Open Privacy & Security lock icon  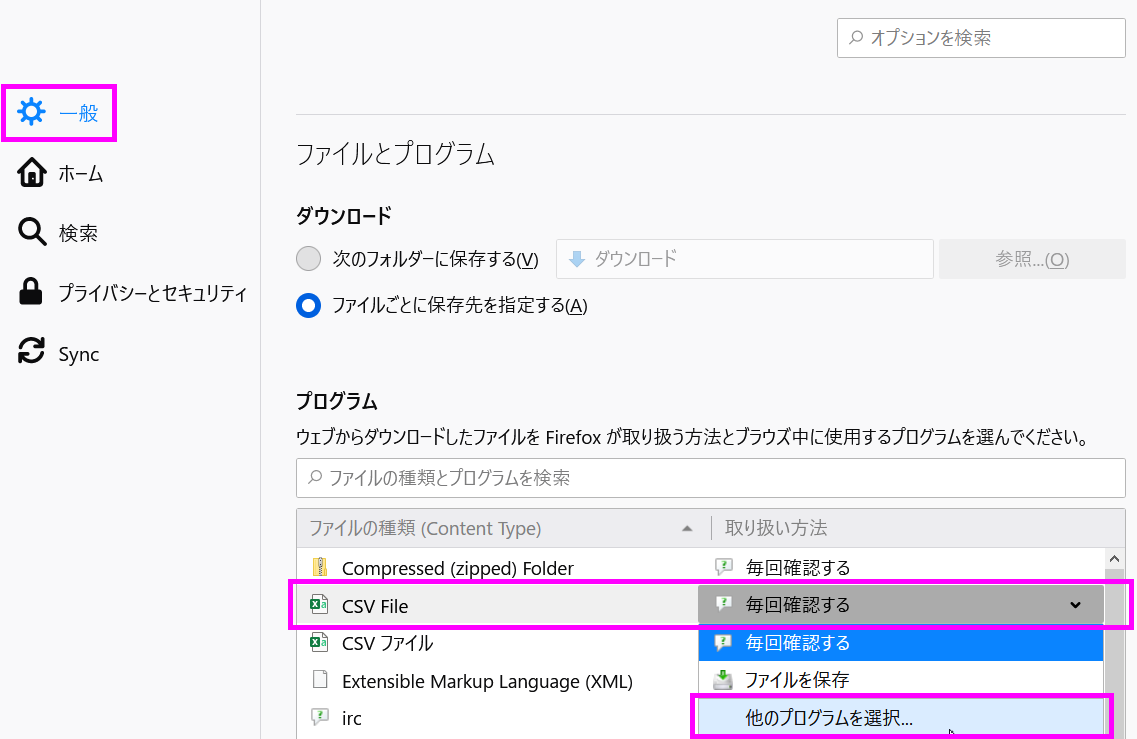click(x=32, y=293)
